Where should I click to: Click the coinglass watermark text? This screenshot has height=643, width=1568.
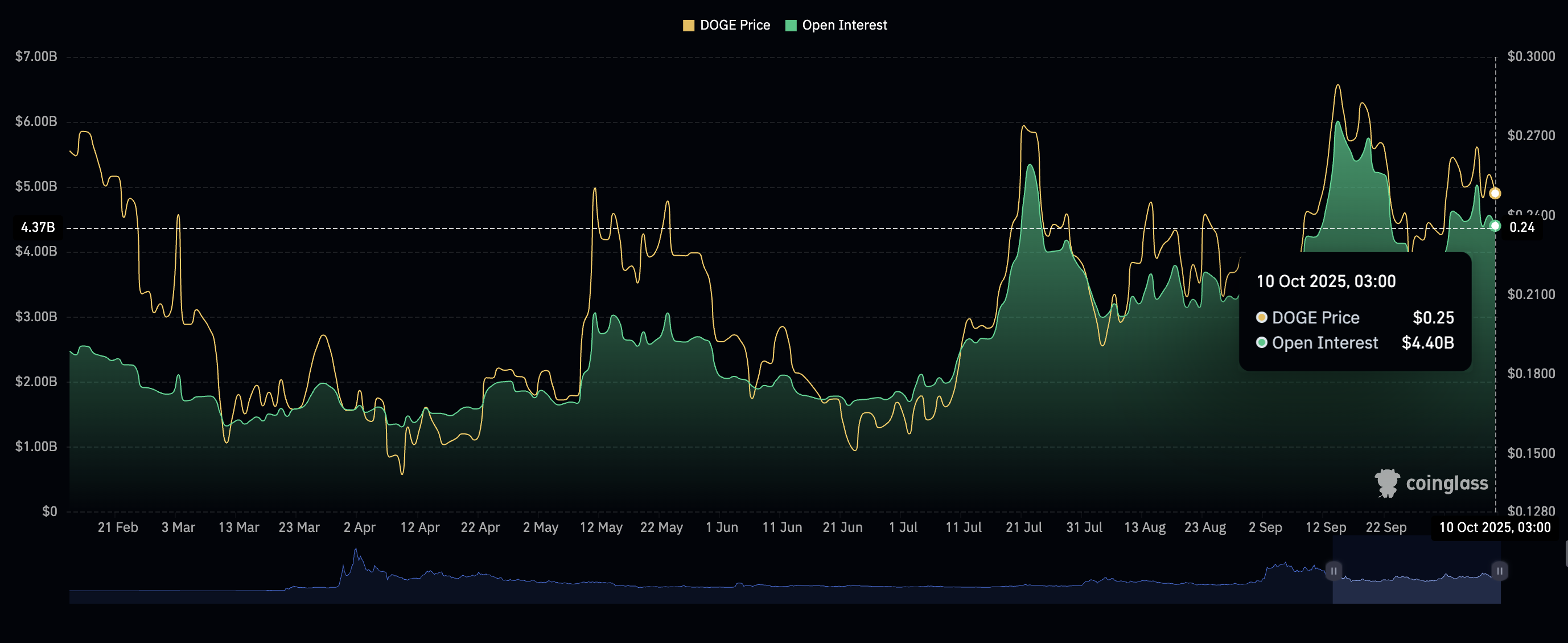(1446, 483)
